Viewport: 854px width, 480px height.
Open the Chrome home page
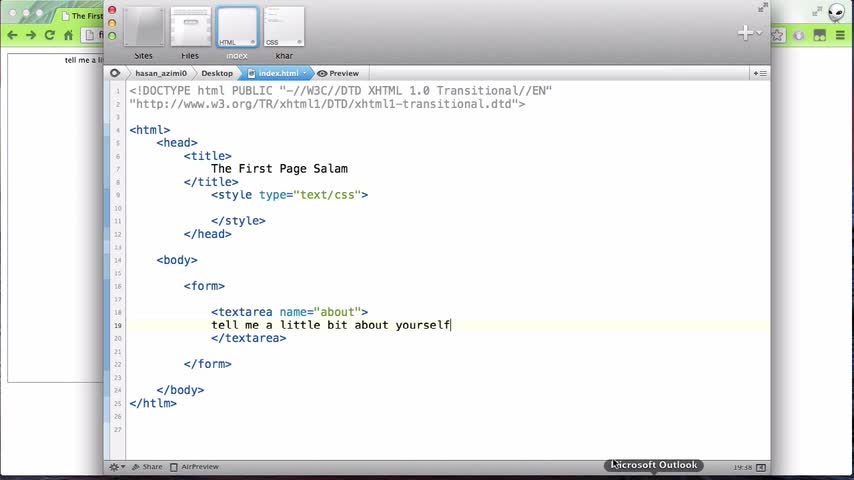pos(68,35)
